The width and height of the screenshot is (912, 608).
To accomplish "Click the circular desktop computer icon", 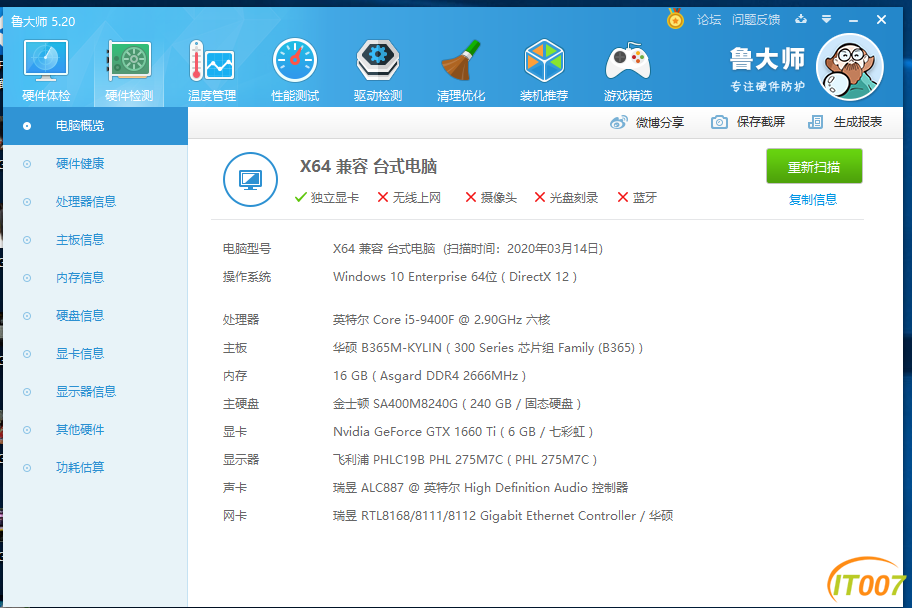I will coord(250,179).
